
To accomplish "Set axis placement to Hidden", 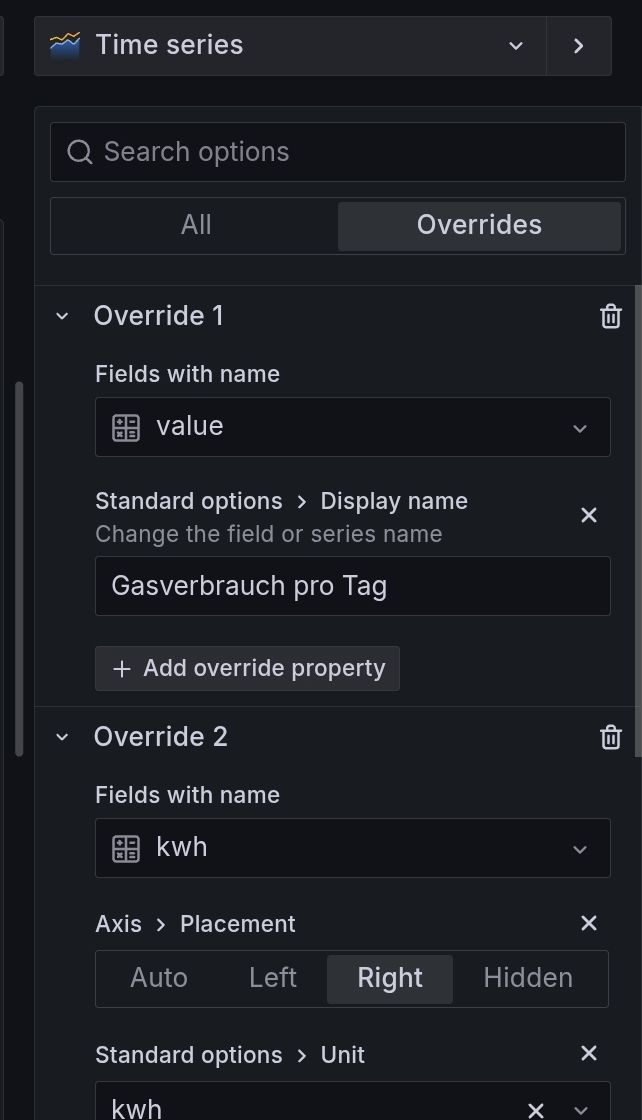I will click(x=528, y=978).
